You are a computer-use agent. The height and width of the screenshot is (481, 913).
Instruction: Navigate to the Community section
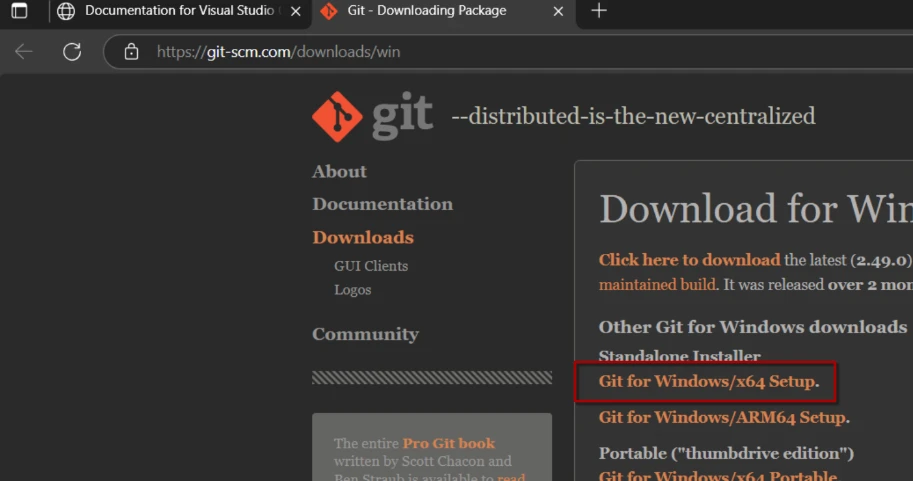point(365,334)
